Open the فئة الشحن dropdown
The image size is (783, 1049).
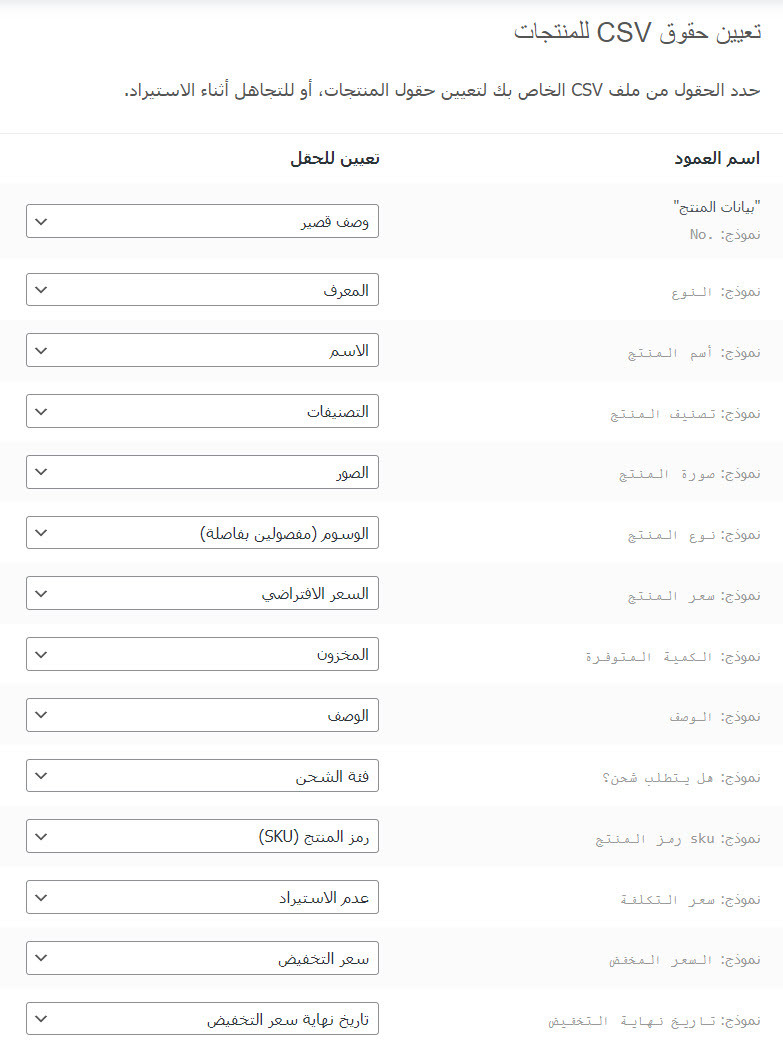202,776
